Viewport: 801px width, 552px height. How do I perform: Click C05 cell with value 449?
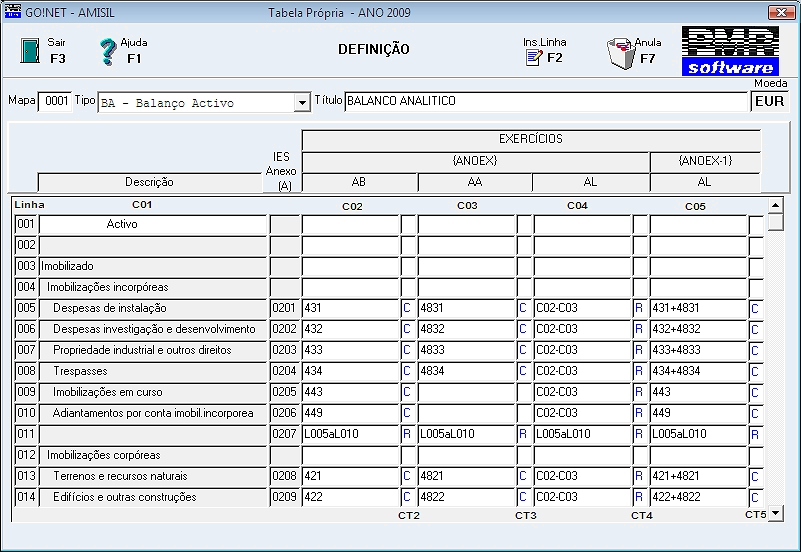(698, 413)
